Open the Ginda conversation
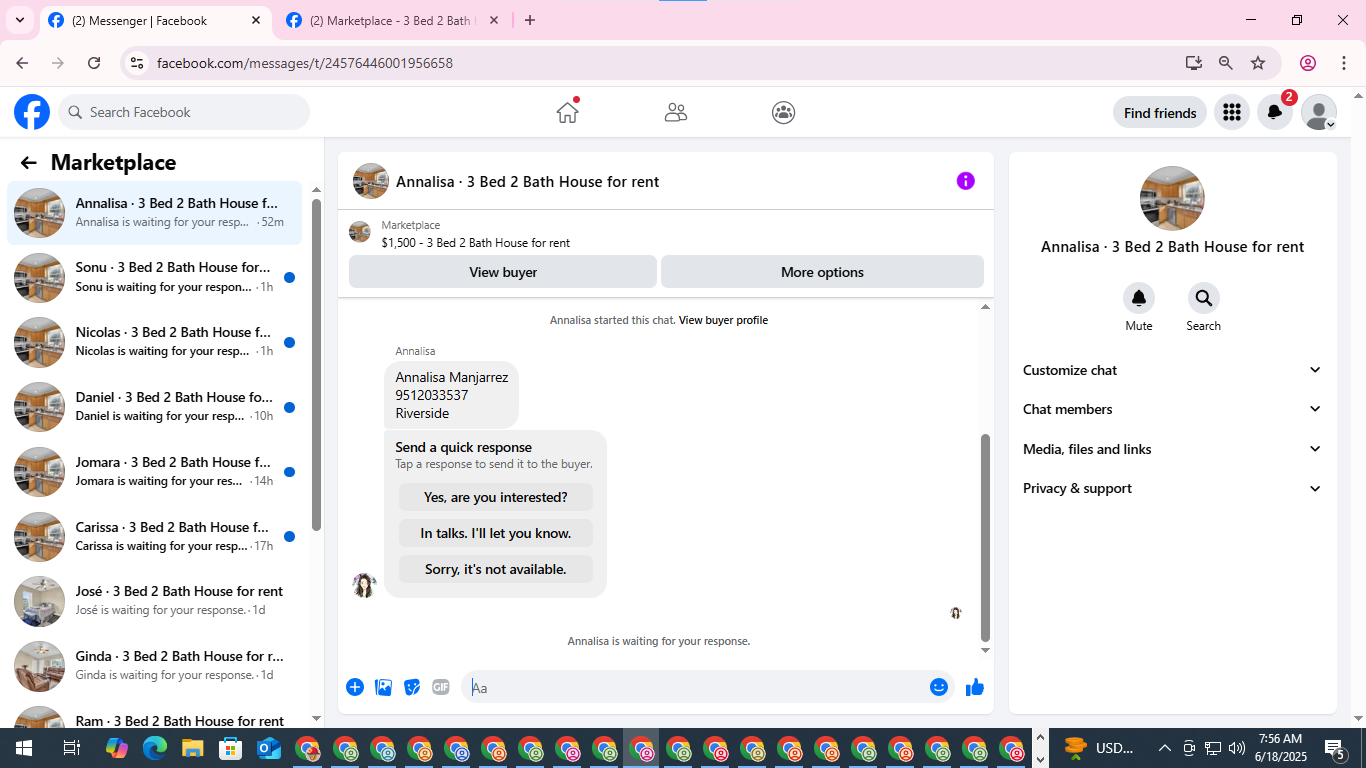Screen dimensions: 1366x768 [154, 666]
